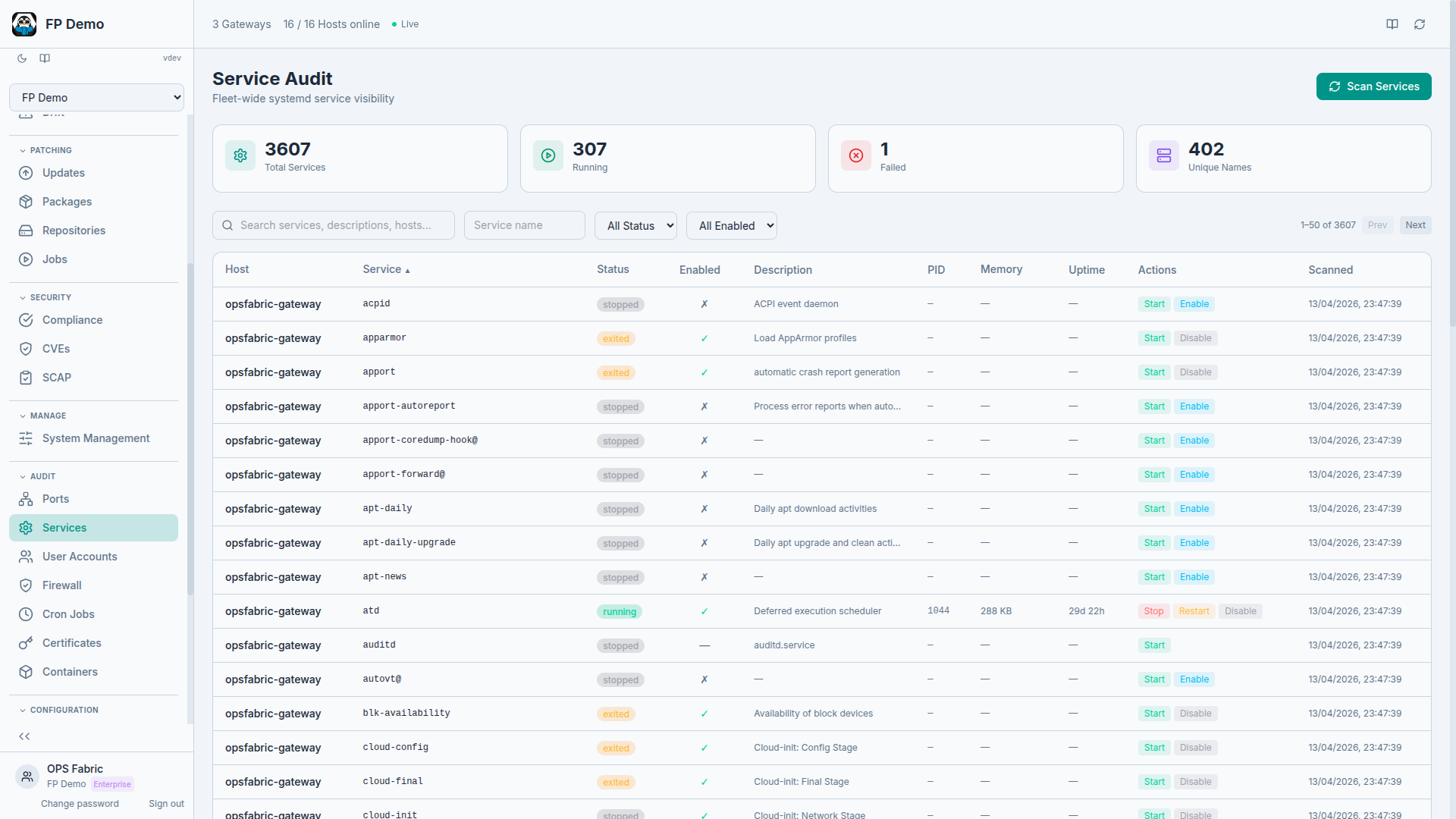
Task: Disable the apparmor service
Action: pyautogui.click(x=1195, y=338)
